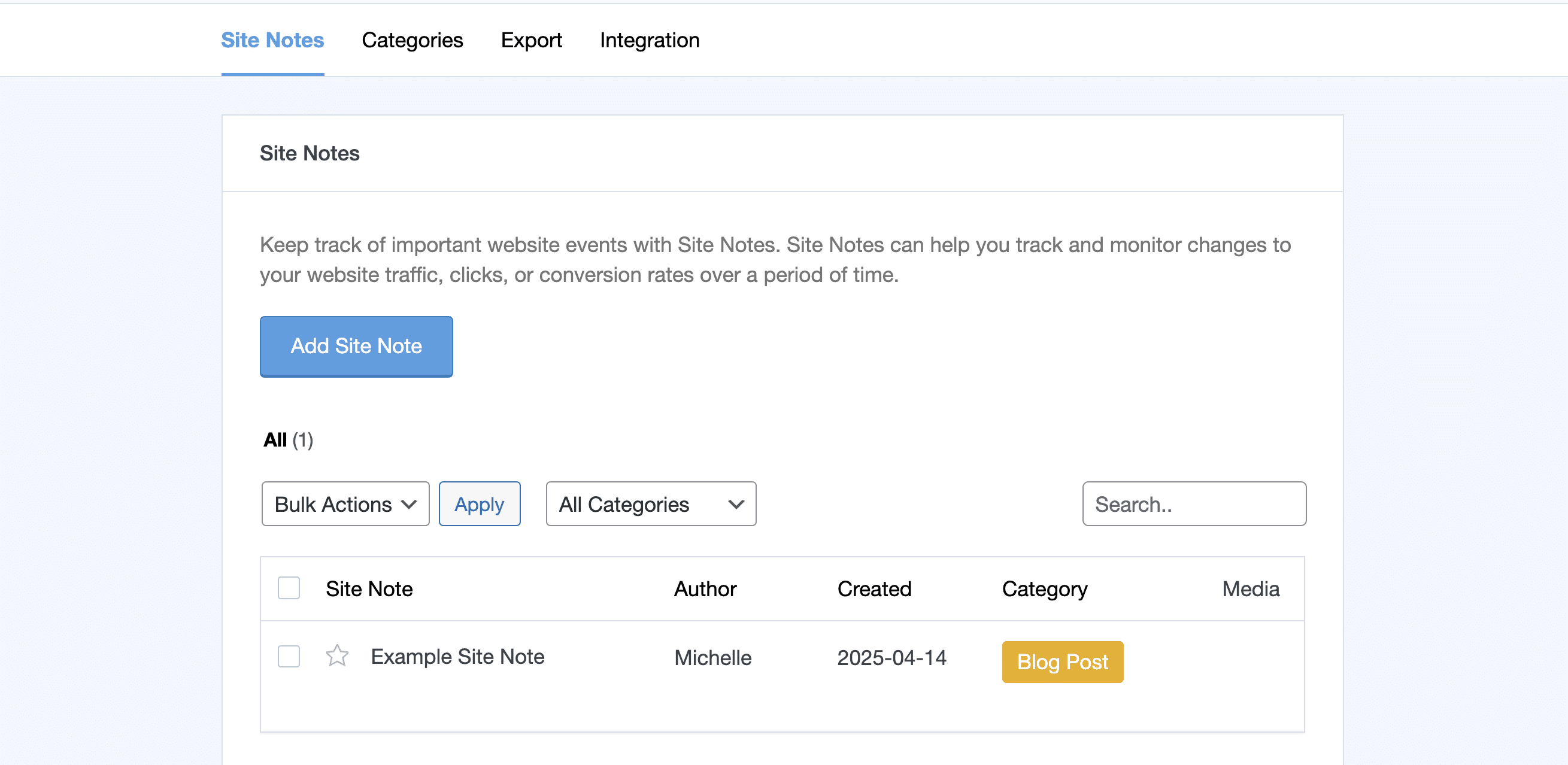The image size is (1568, 765).
Task: Sort by the Author column header
Action: 705,588
